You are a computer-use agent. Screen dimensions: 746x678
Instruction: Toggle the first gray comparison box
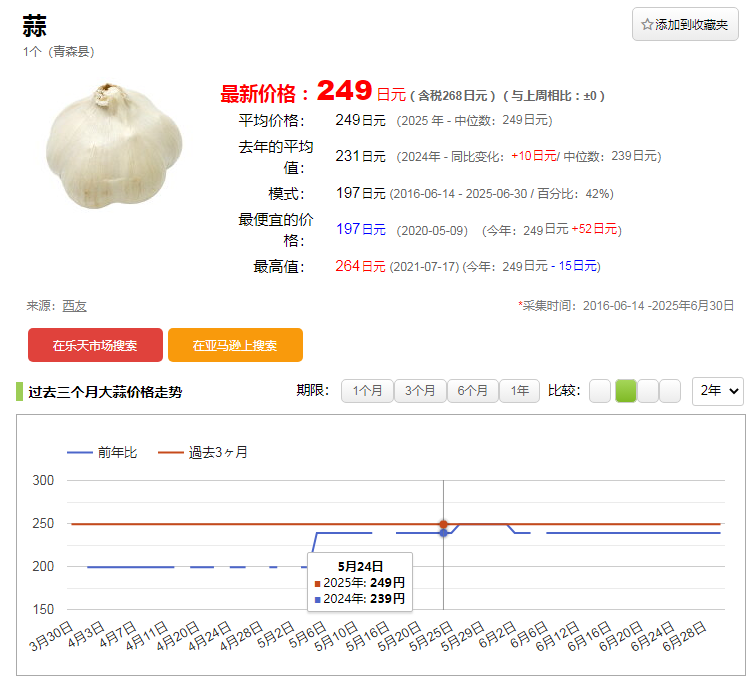click(x=599, y=391)
